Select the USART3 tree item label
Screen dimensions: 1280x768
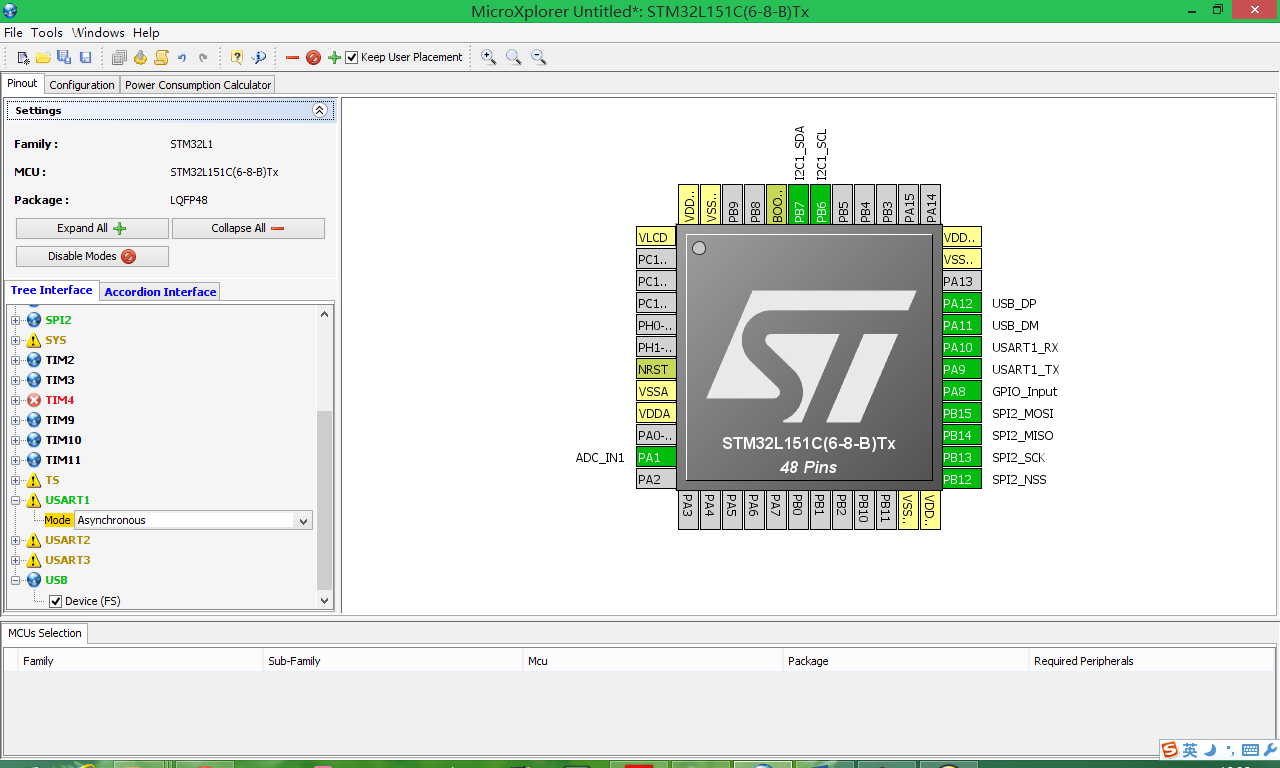coord(68,560)
